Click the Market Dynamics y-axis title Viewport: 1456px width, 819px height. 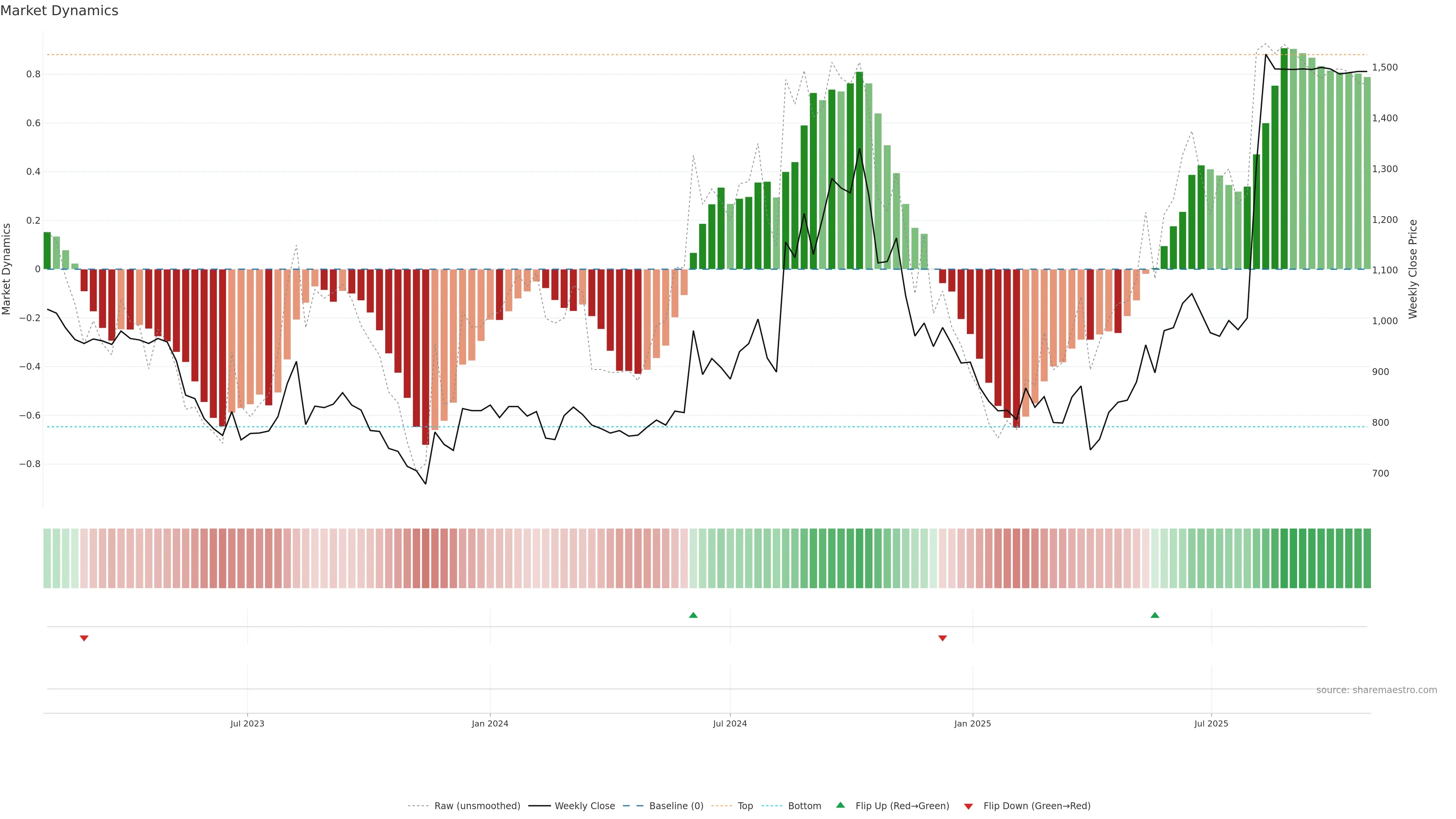(7, 269)
